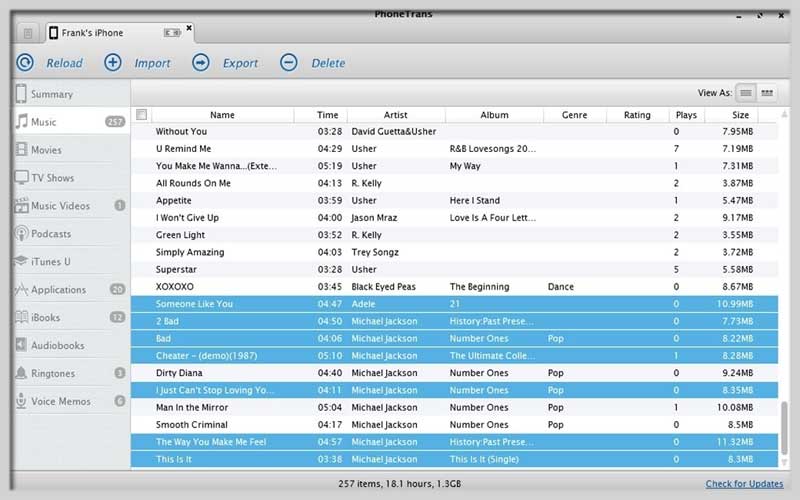Click the Music Videos clapboard icon

tap(21, 205)
